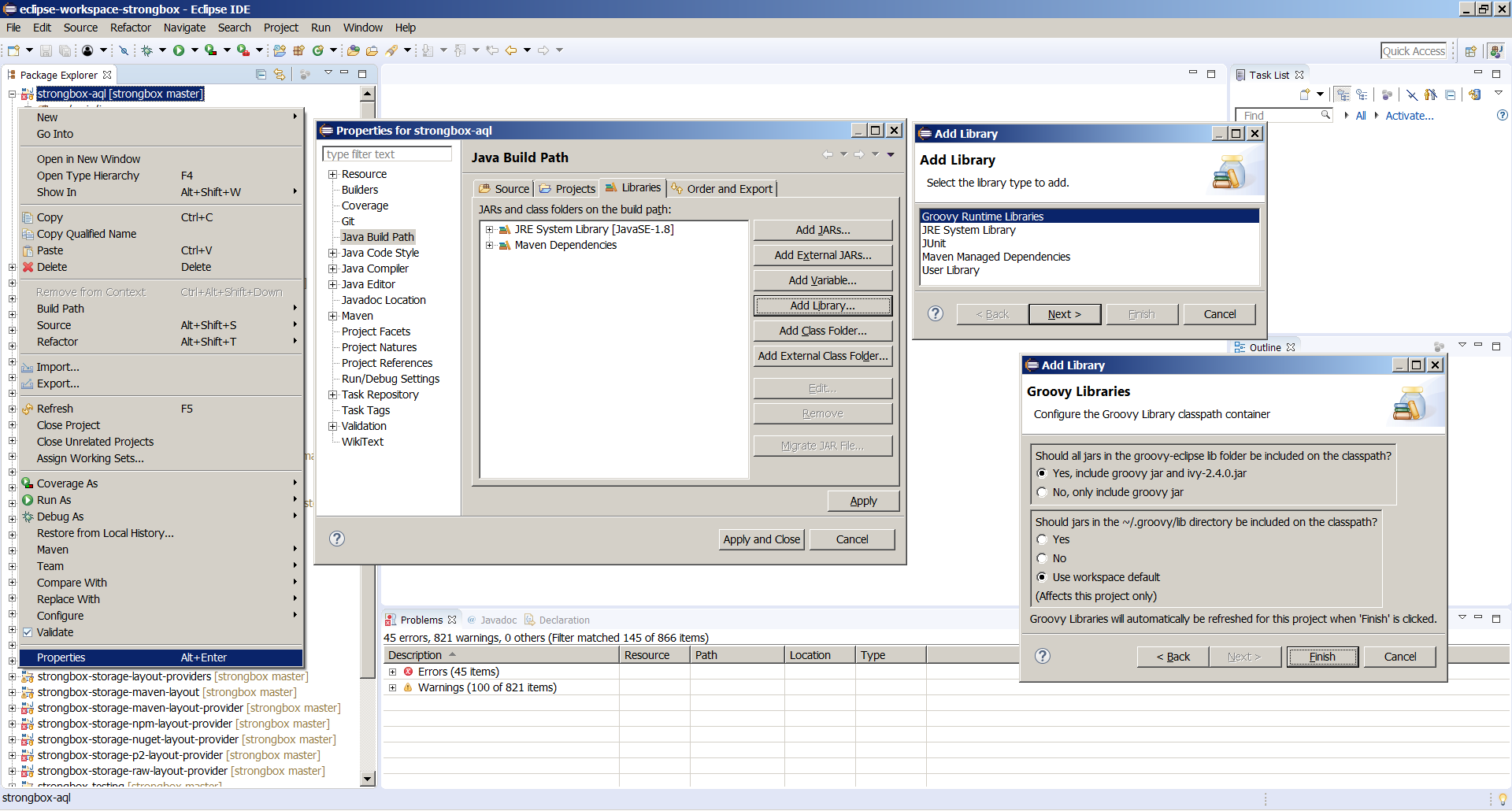Collapse All in Package Explorer toolbar
Image resolution: width=1512 pixels, height=811 pixels.
tap(261, 75)
